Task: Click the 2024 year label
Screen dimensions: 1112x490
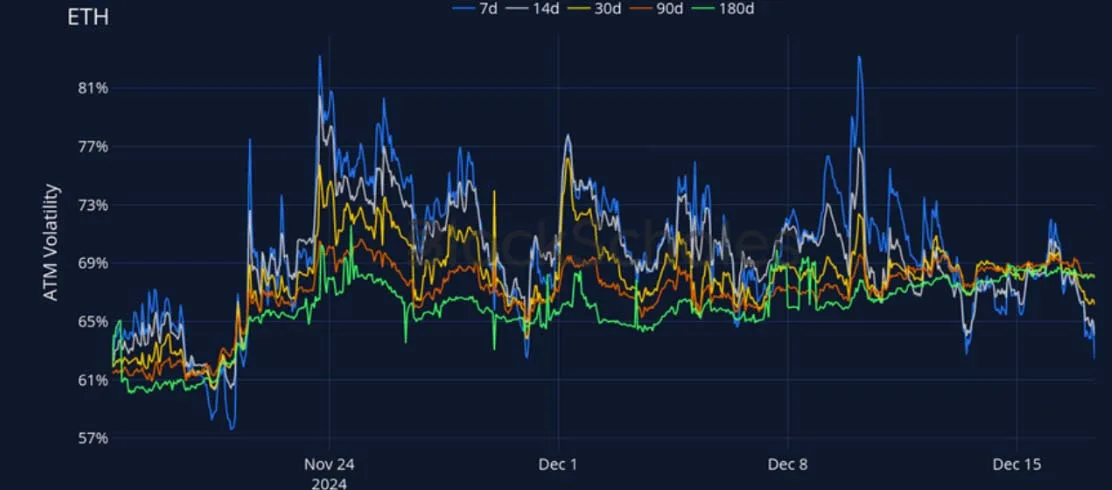Action: coord(329,484)
